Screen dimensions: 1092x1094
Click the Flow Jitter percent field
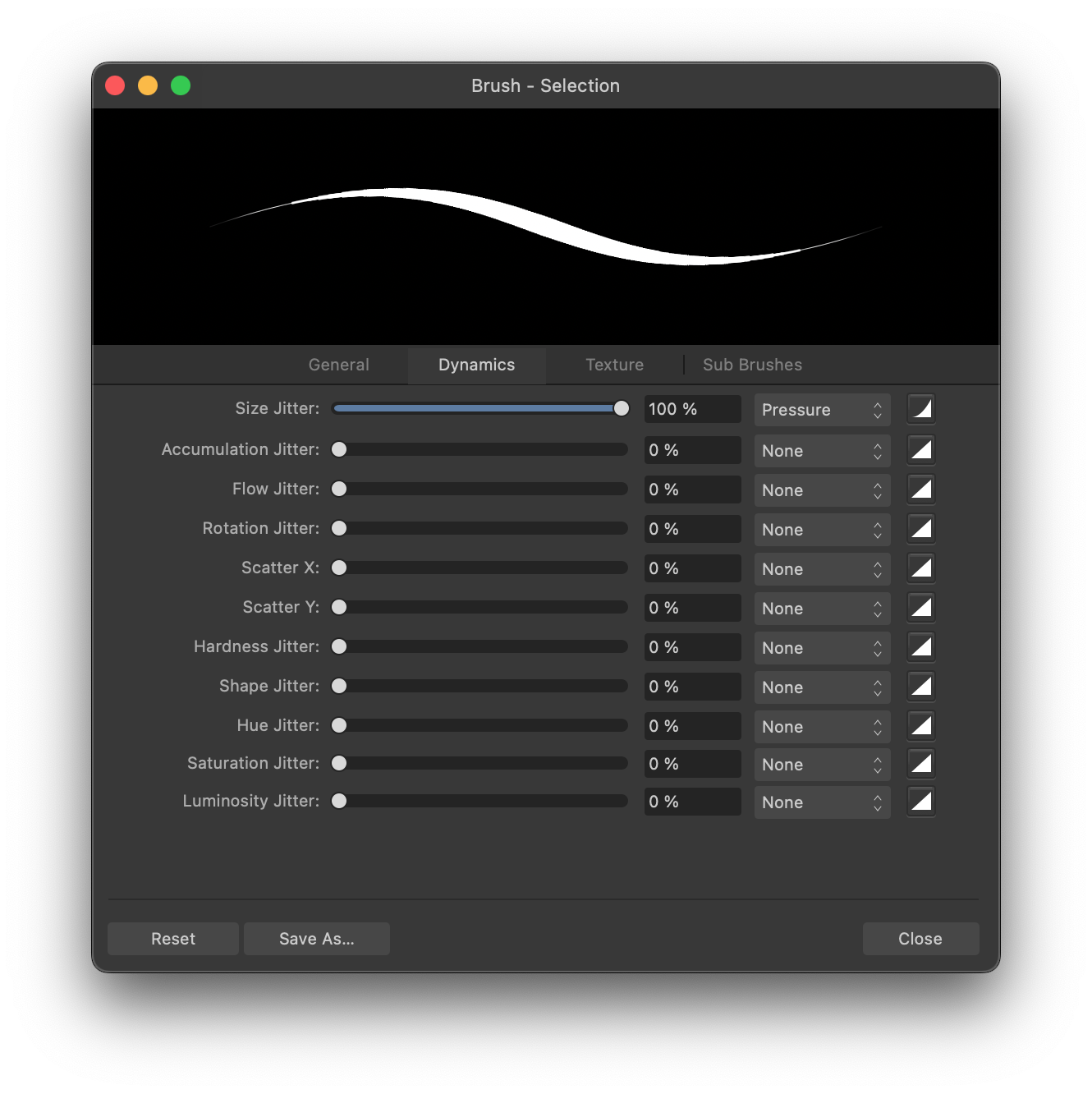(x=693, y=490)
